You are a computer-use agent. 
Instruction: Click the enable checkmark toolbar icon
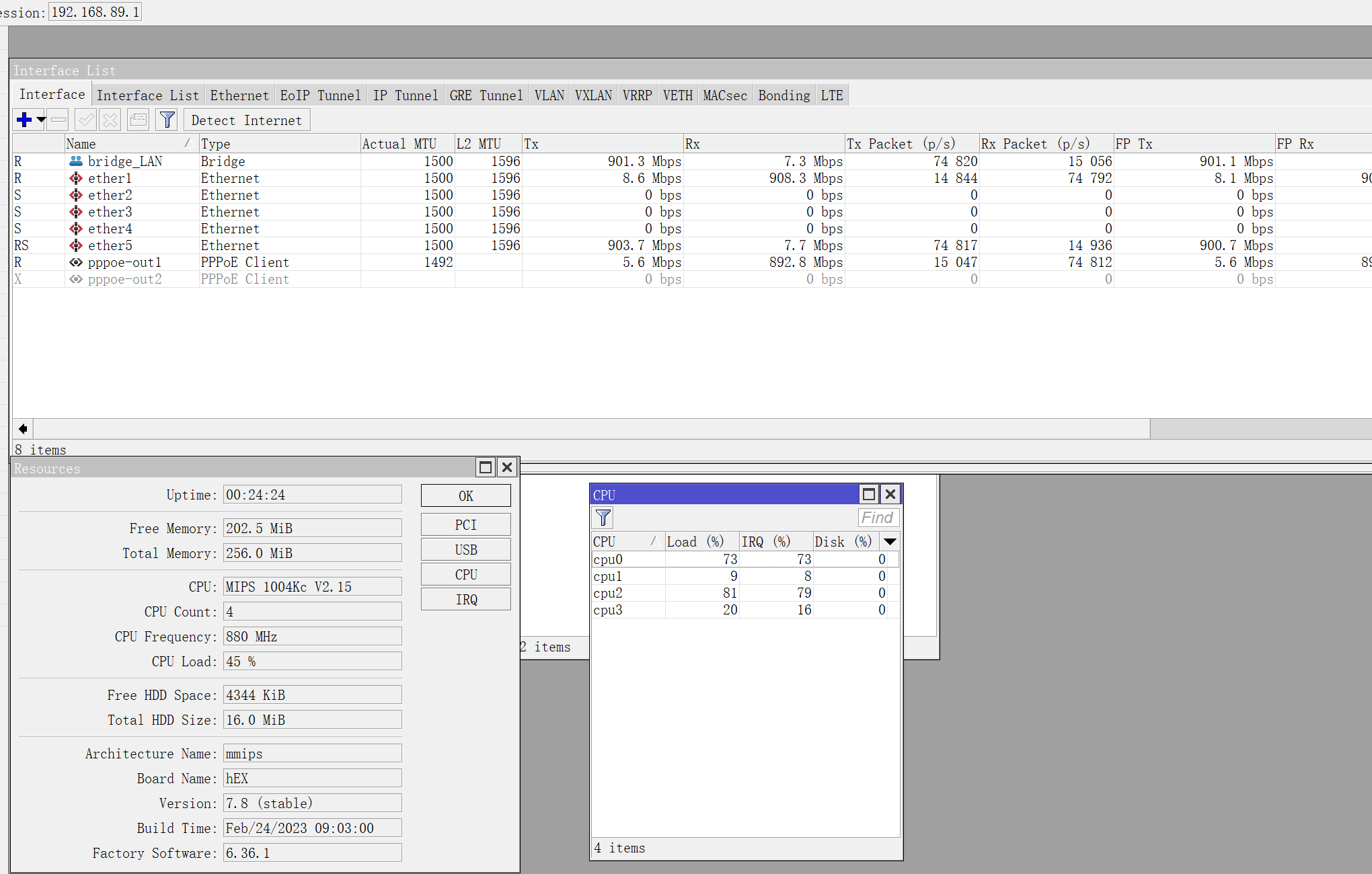[x=86, y=120]
